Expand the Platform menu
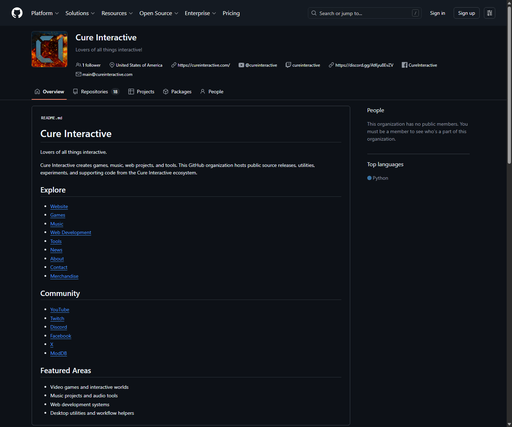This screenshot has height=427, width=512. [x=45, y=13]
